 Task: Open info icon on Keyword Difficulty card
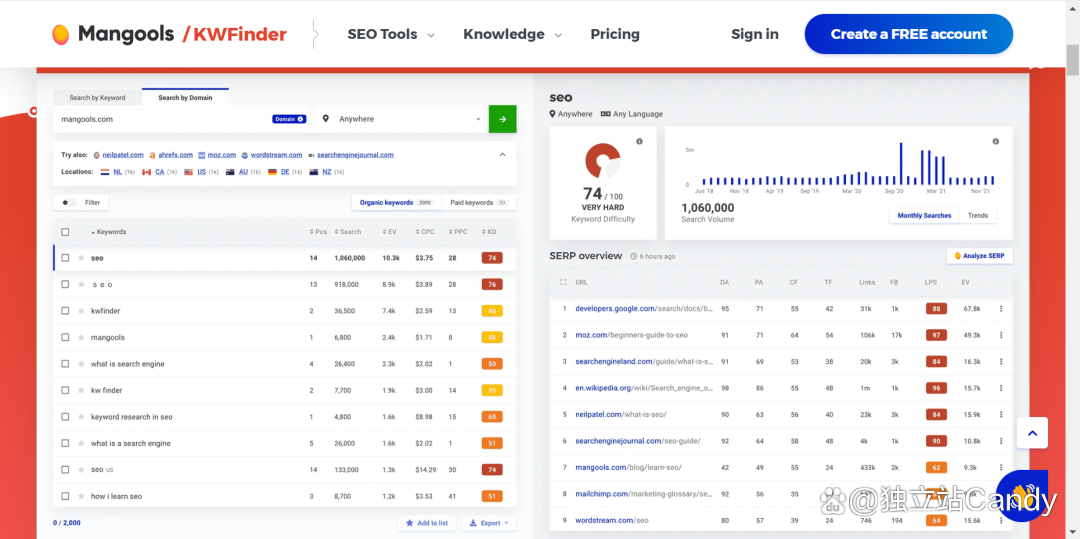tap(639, 141)
